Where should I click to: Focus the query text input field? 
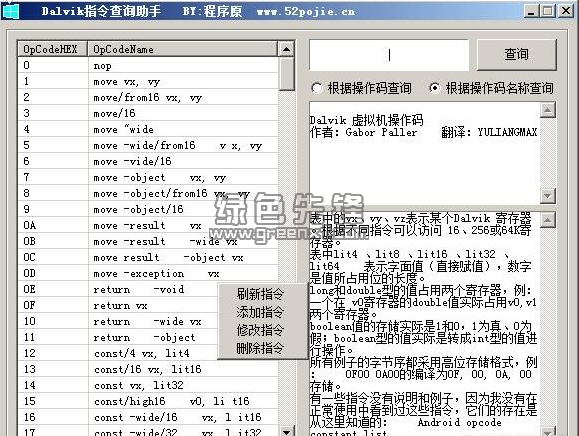pos(389,55)
